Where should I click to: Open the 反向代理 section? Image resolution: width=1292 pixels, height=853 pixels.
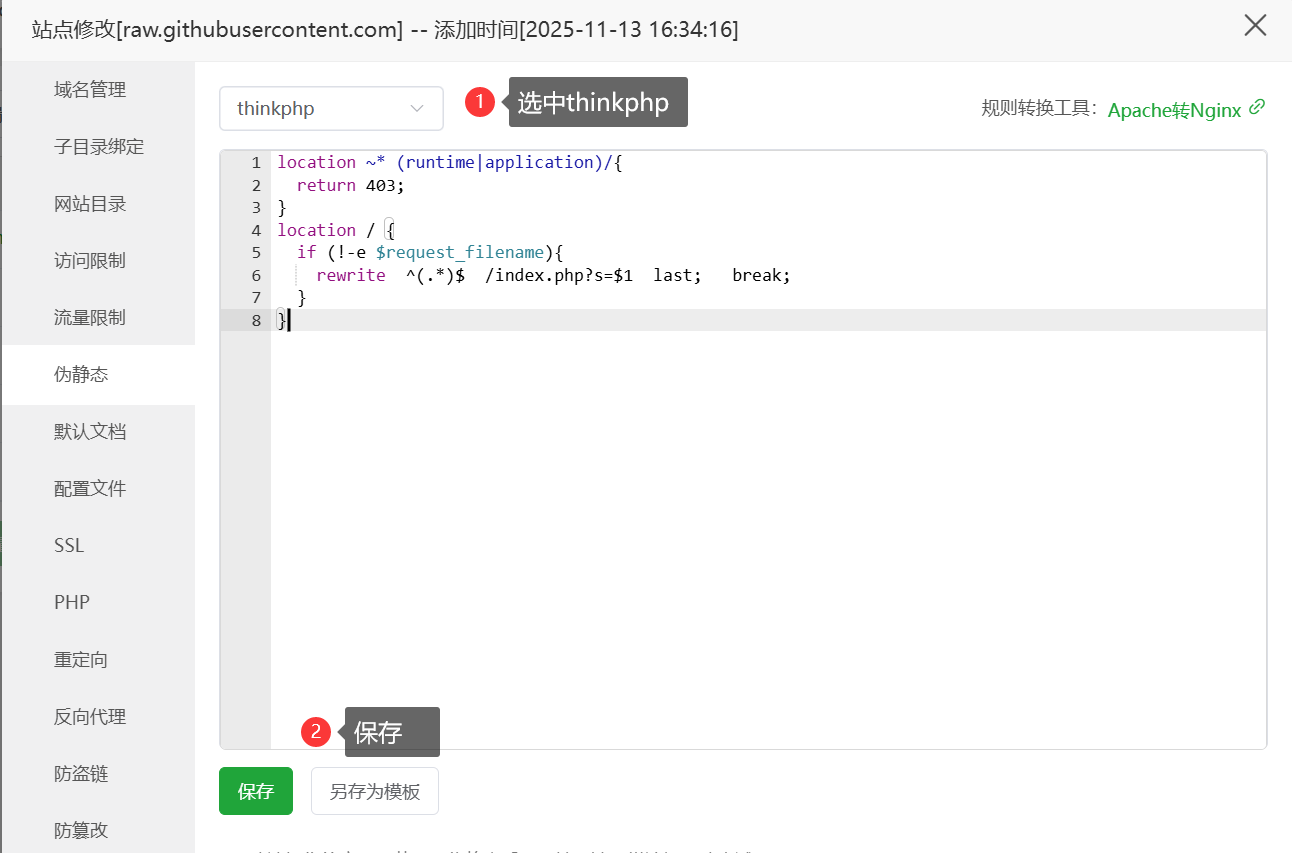click(x=90, y=717)
